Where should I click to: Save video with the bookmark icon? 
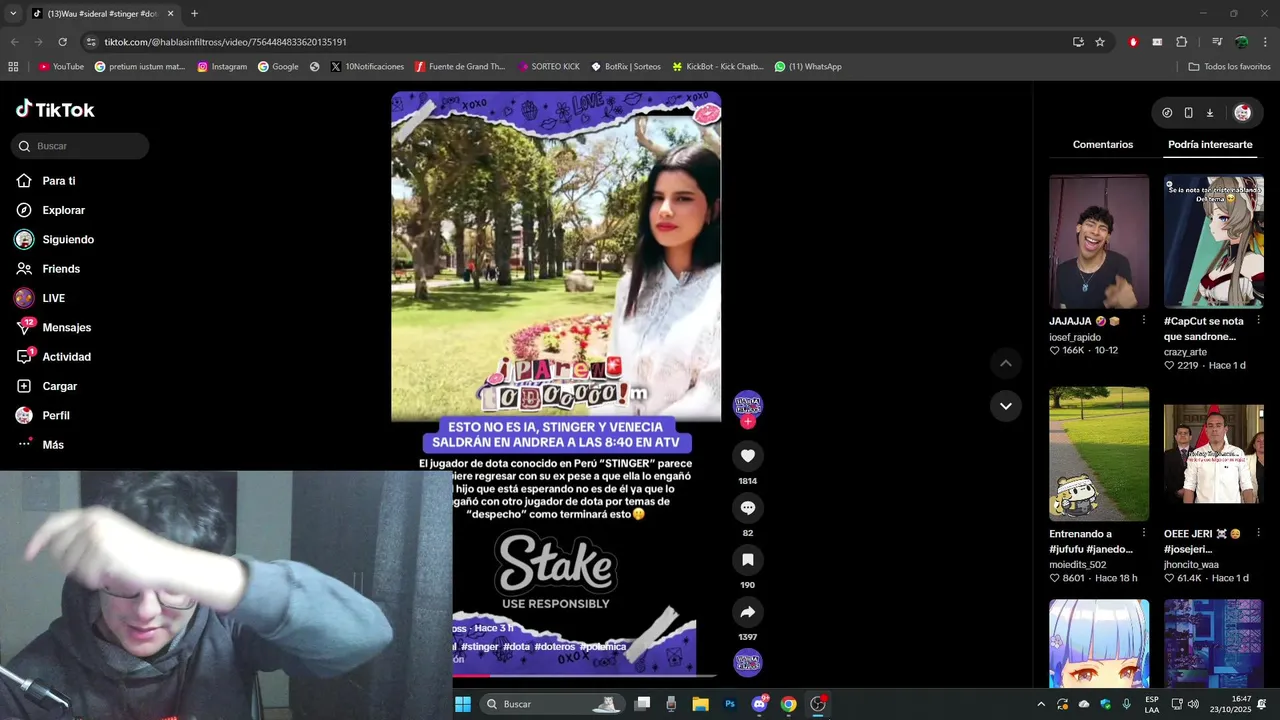(747, 560)
